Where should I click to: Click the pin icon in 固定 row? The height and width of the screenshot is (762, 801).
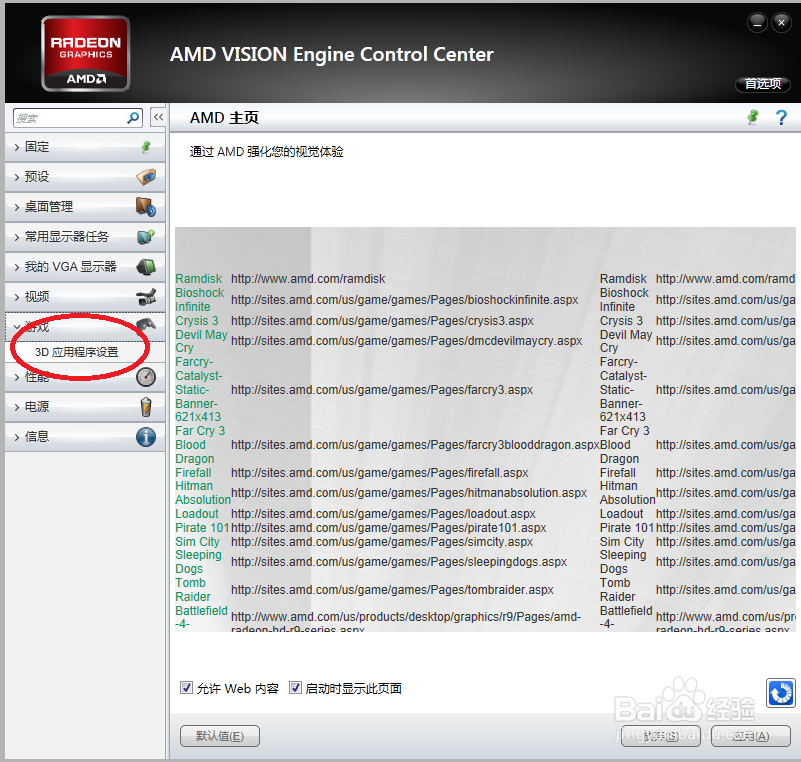(x=146, y=147)
